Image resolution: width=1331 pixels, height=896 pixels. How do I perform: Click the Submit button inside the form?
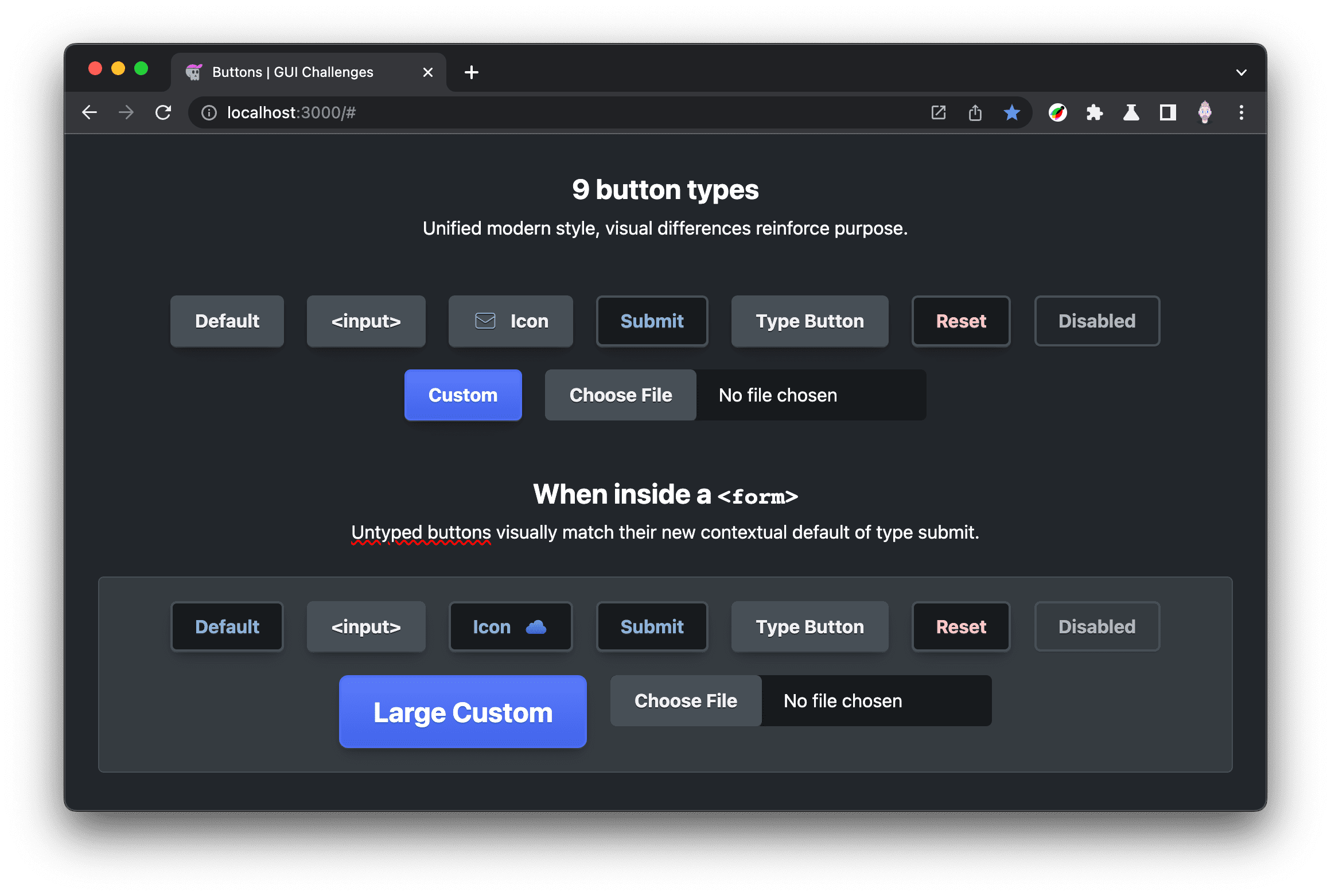pyautogui.click(x=651, y=627)
